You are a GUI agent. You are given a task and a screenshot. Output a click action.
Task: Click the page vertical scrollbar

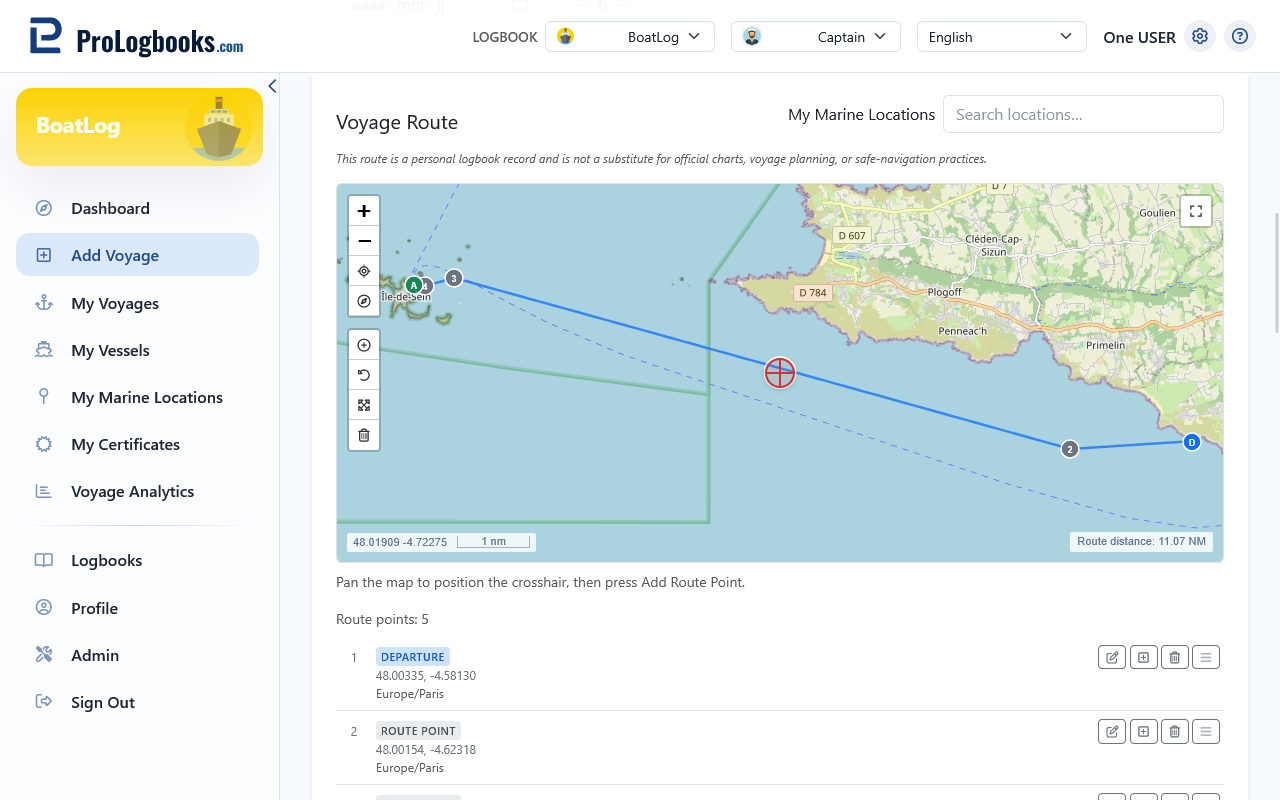(1276, 272)
